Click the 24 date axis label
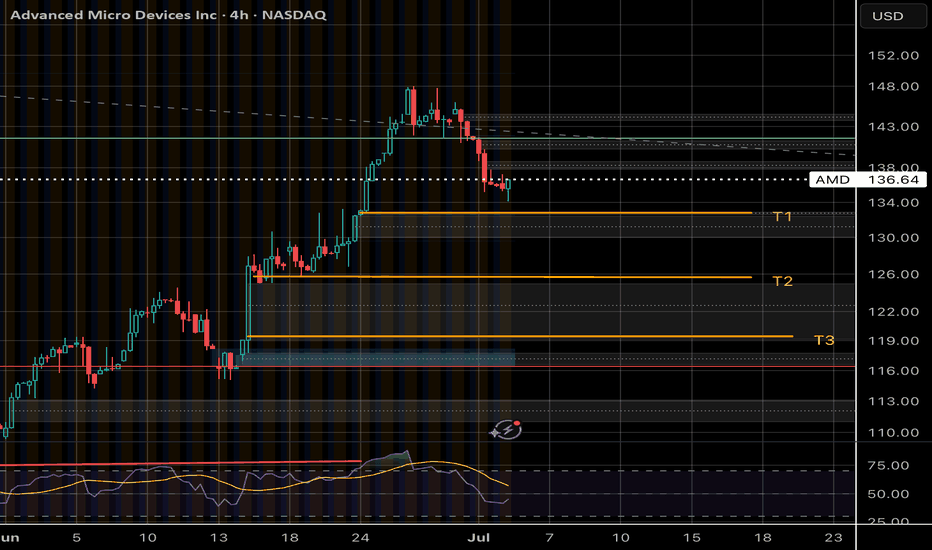Viewport: 932px width, 550px height. [x=360, y=538]
